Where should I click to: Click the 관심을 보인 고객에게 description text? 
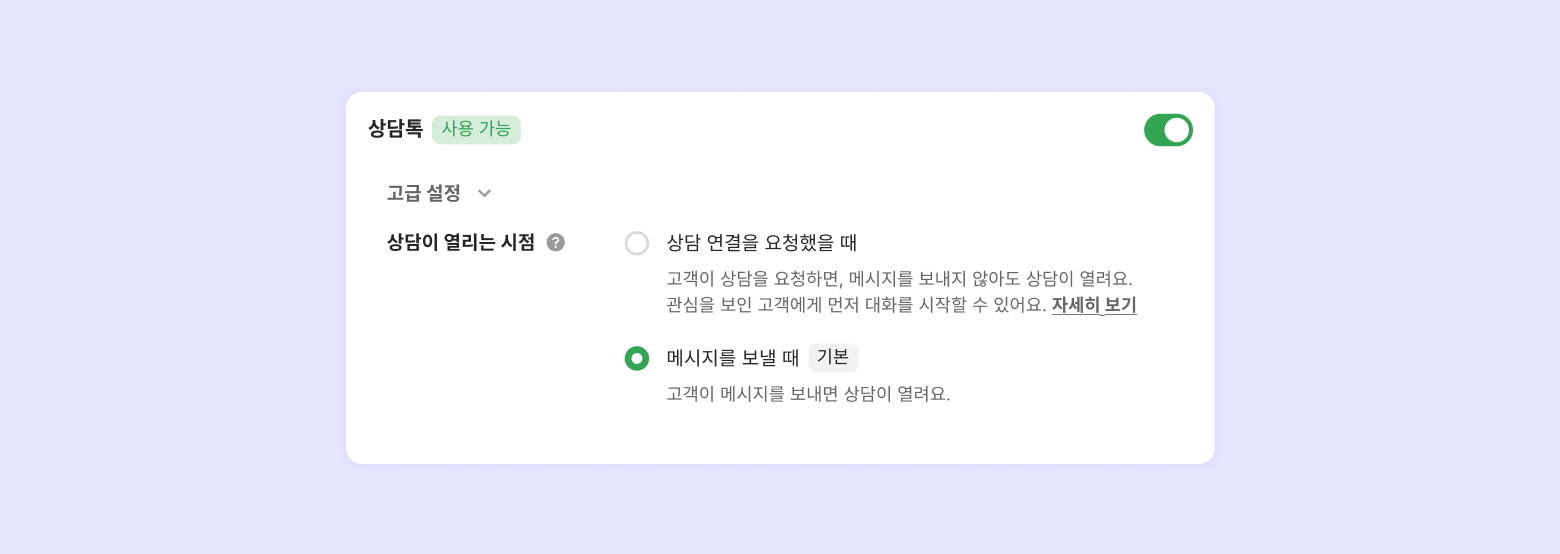click(856, 305)
